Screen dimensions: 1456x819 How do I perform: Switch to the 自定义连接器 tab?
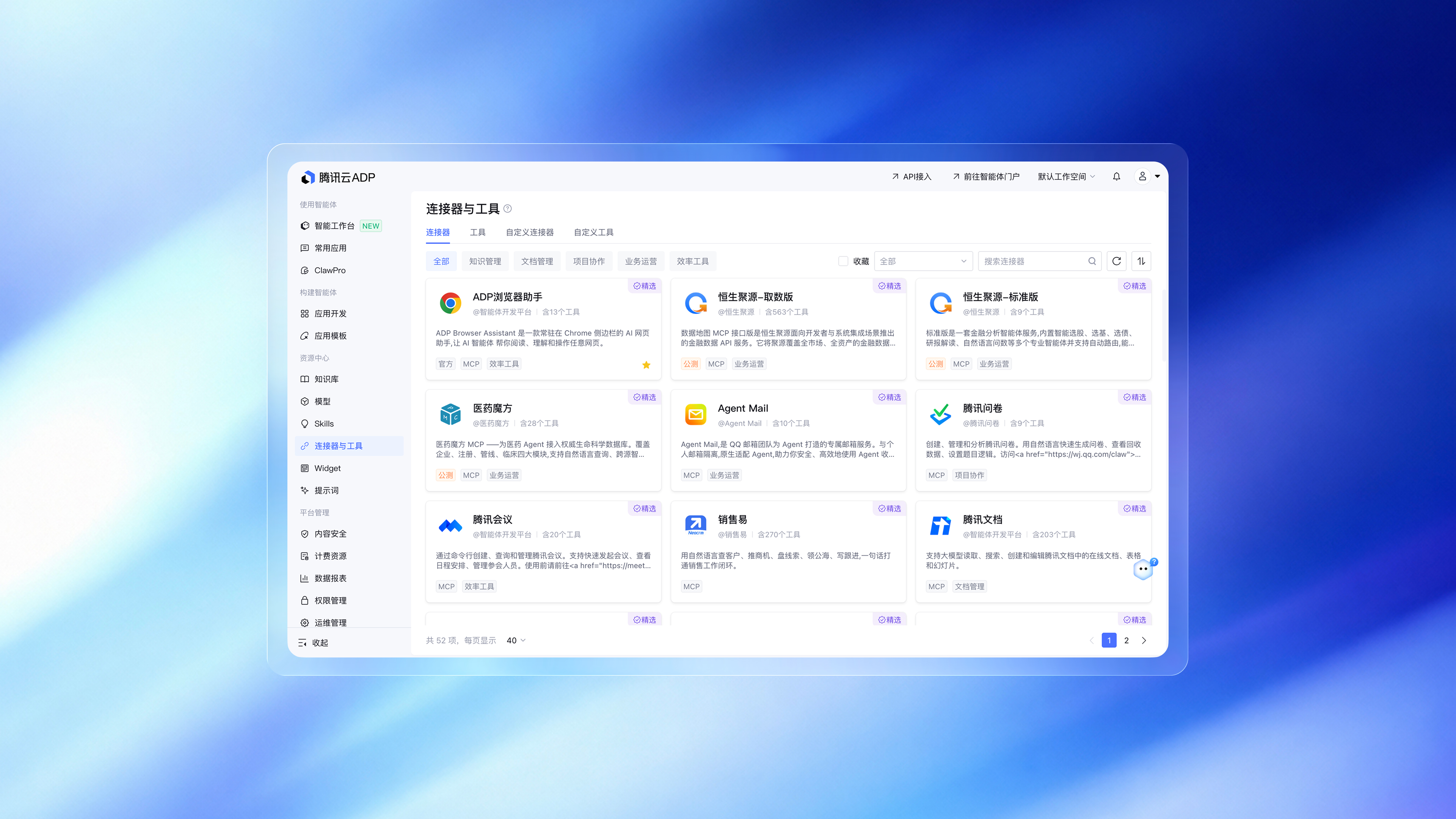point(530,232)
